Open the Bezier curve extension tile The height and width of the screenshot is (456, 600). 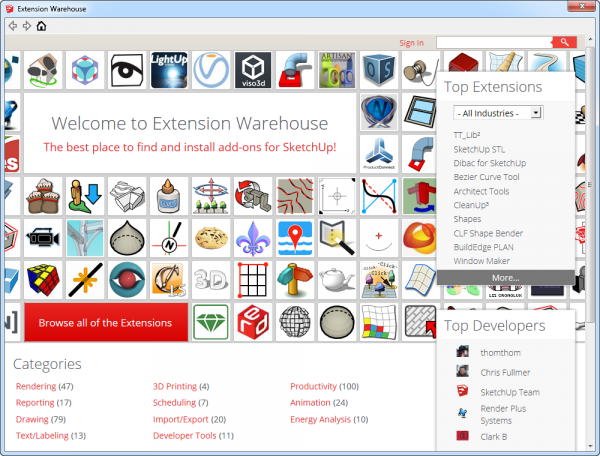pos(379,196)
